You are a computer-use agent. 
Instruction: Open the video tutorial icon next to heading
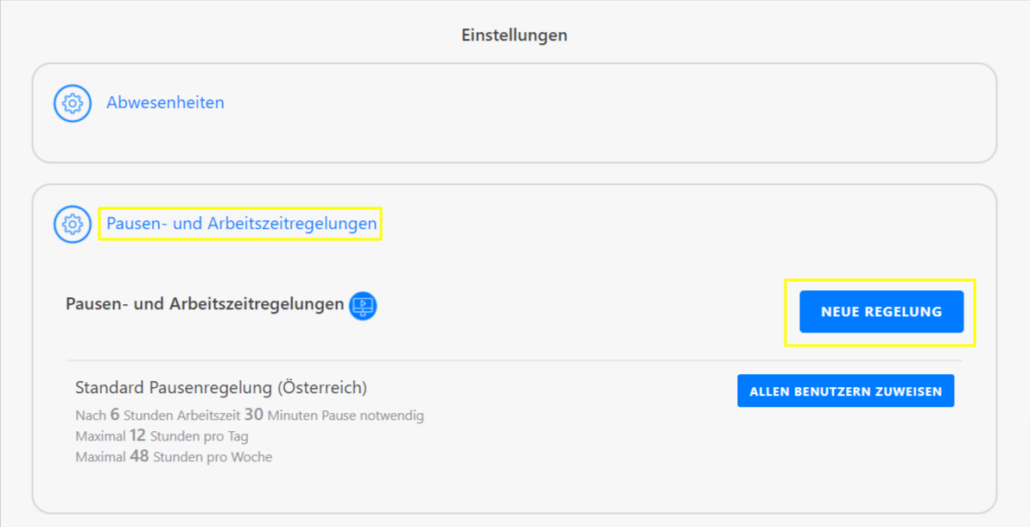point(363,306)
